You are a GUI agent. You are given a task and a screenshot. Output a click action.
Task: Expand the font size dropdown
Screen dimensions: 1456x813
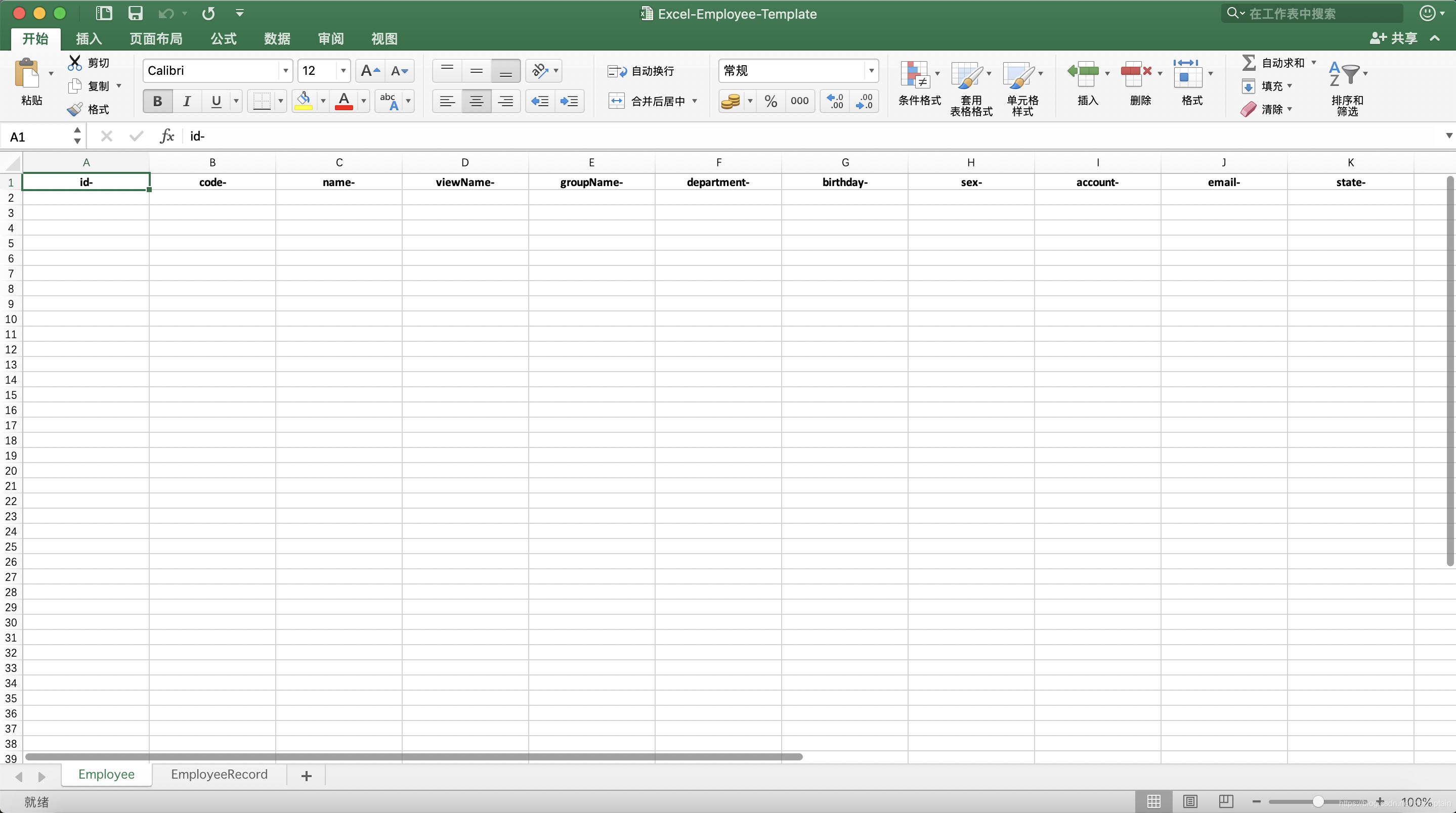pos(343,71)
